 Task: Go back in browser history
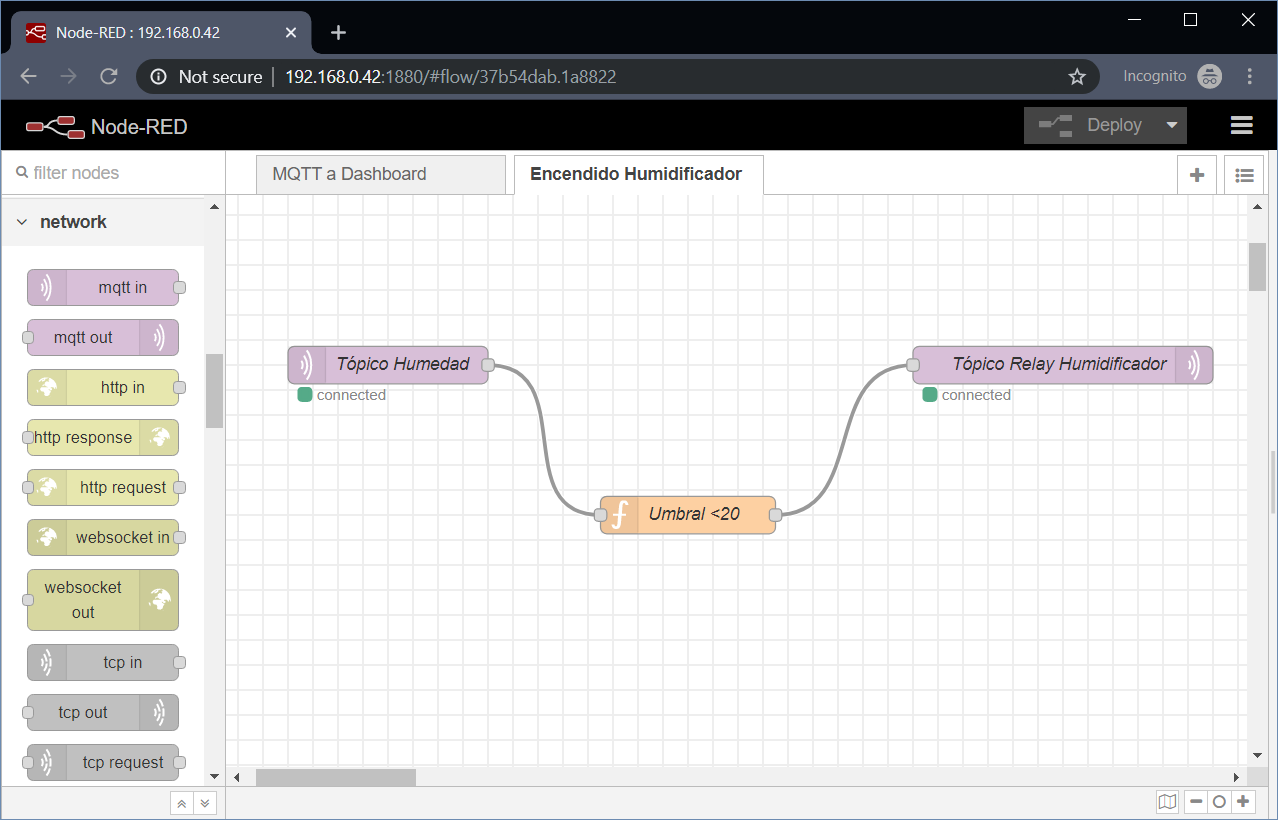[28, 76]
